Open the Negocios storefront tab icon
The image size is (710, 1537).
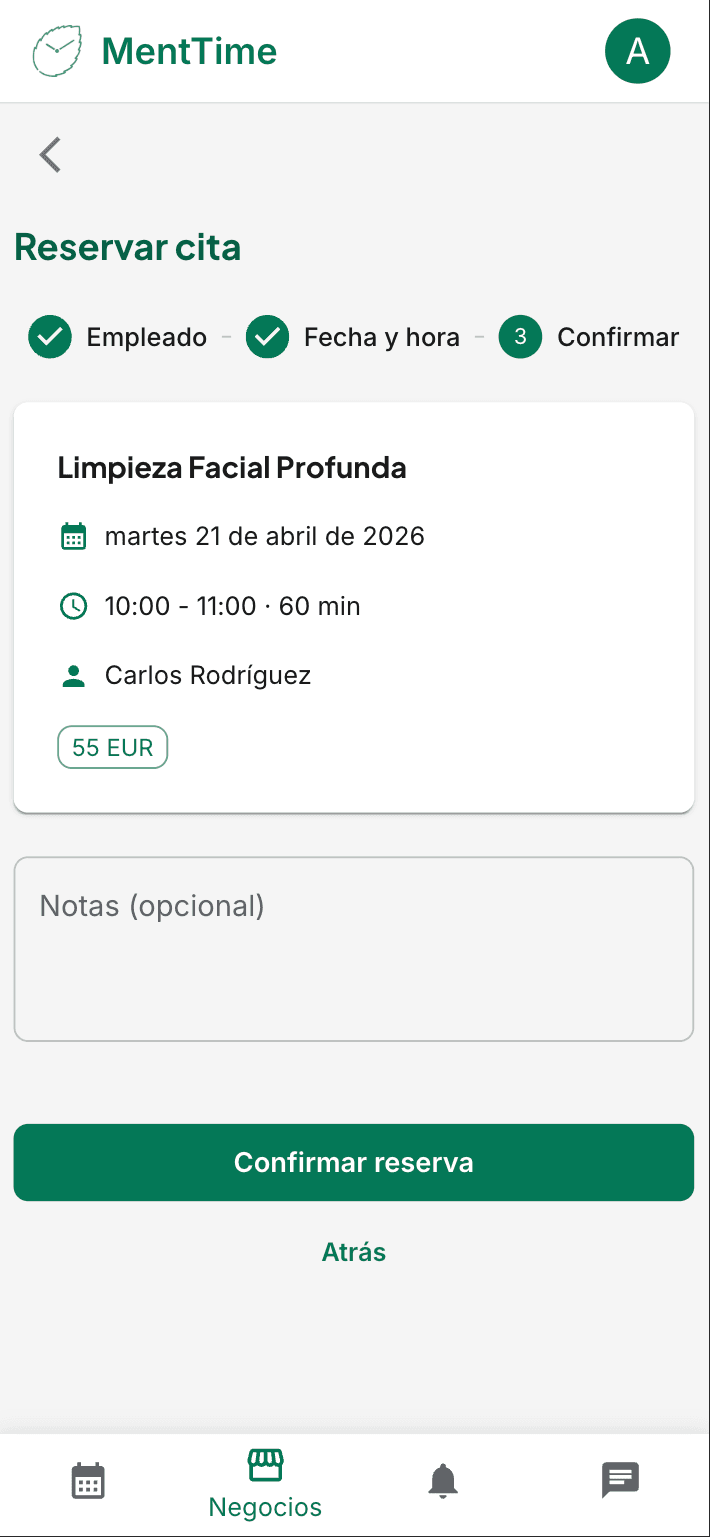[264, 1468]
